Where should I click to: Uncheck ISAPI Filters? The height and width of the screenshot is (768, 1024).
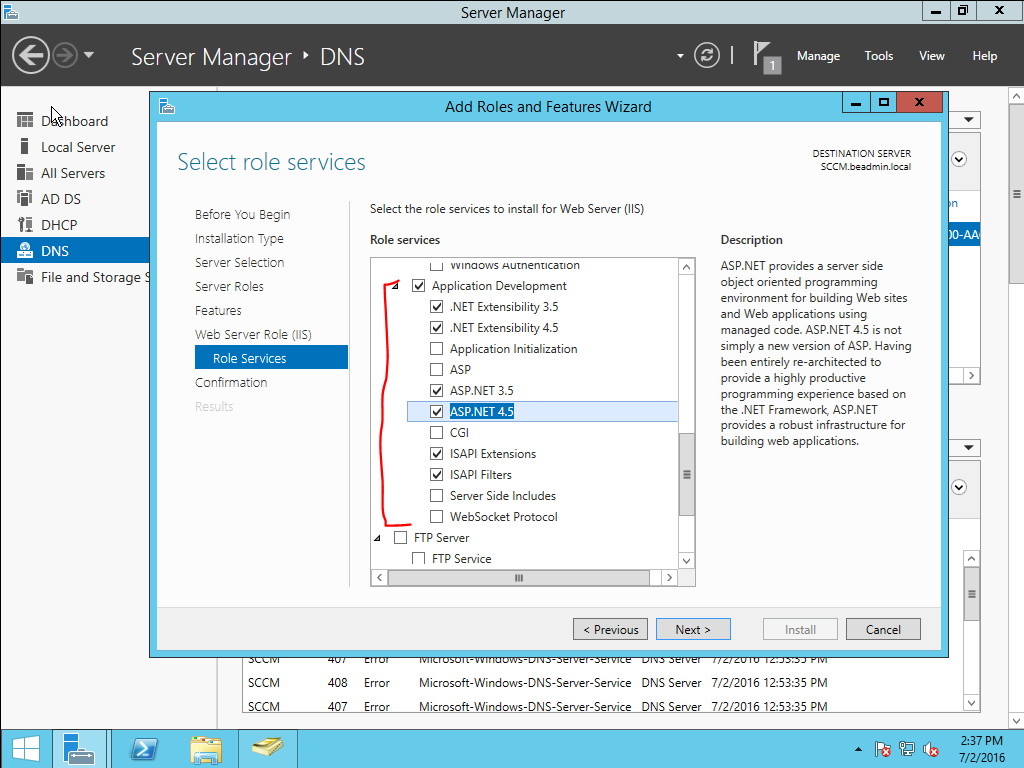tap(436, 474)
